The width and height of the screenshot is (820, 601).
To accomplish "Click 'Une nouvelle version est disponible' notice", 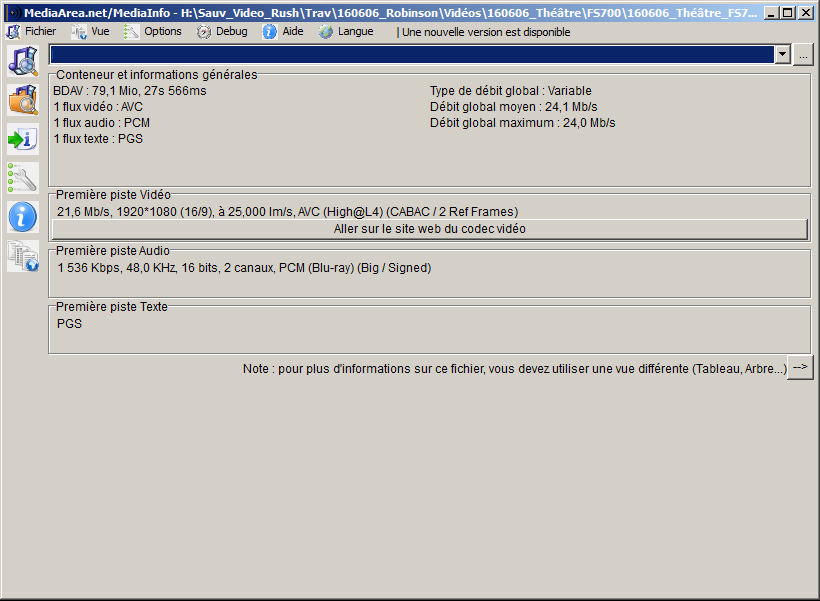I will coord(486,32).
